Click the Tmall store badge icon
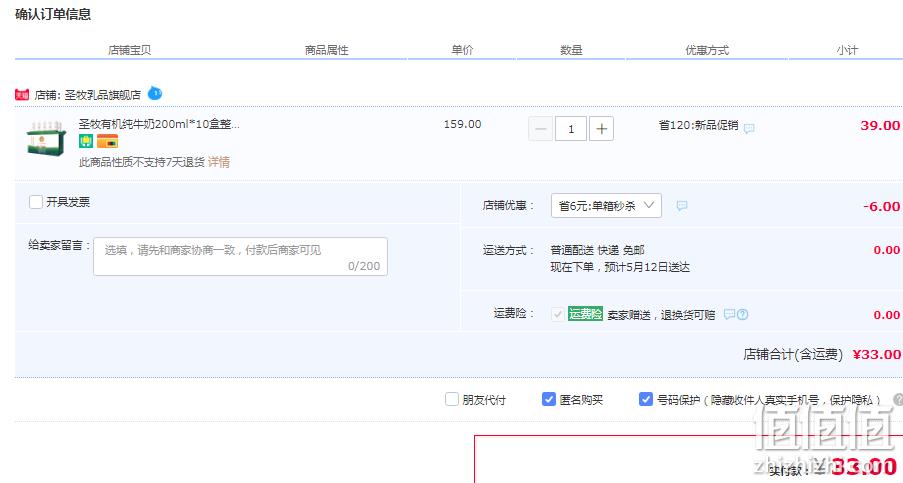903x483 pixels. pyautogui.click(x=22, y=94)
